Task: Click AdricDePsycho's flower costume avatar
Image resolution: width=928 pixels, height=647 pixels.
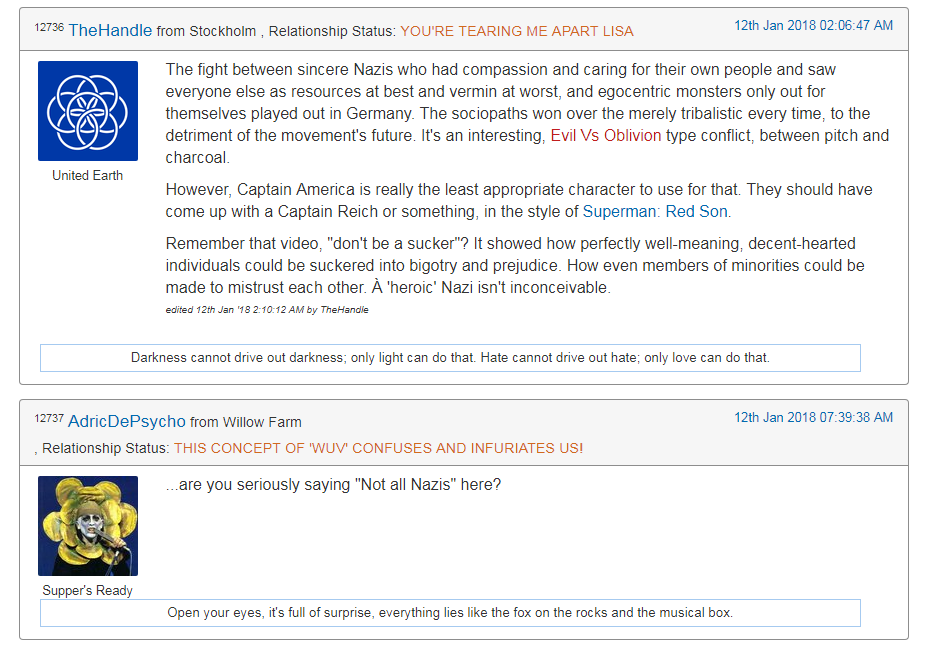Action: tap(88, 526)
